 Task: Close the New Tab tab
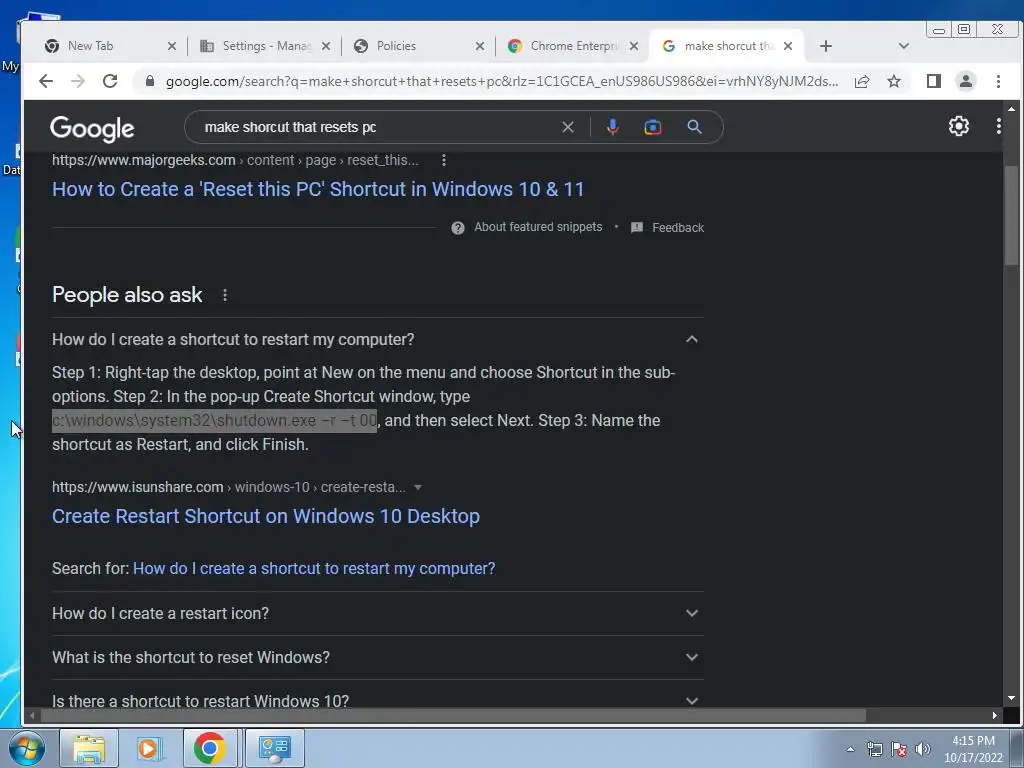coord(172,46)
